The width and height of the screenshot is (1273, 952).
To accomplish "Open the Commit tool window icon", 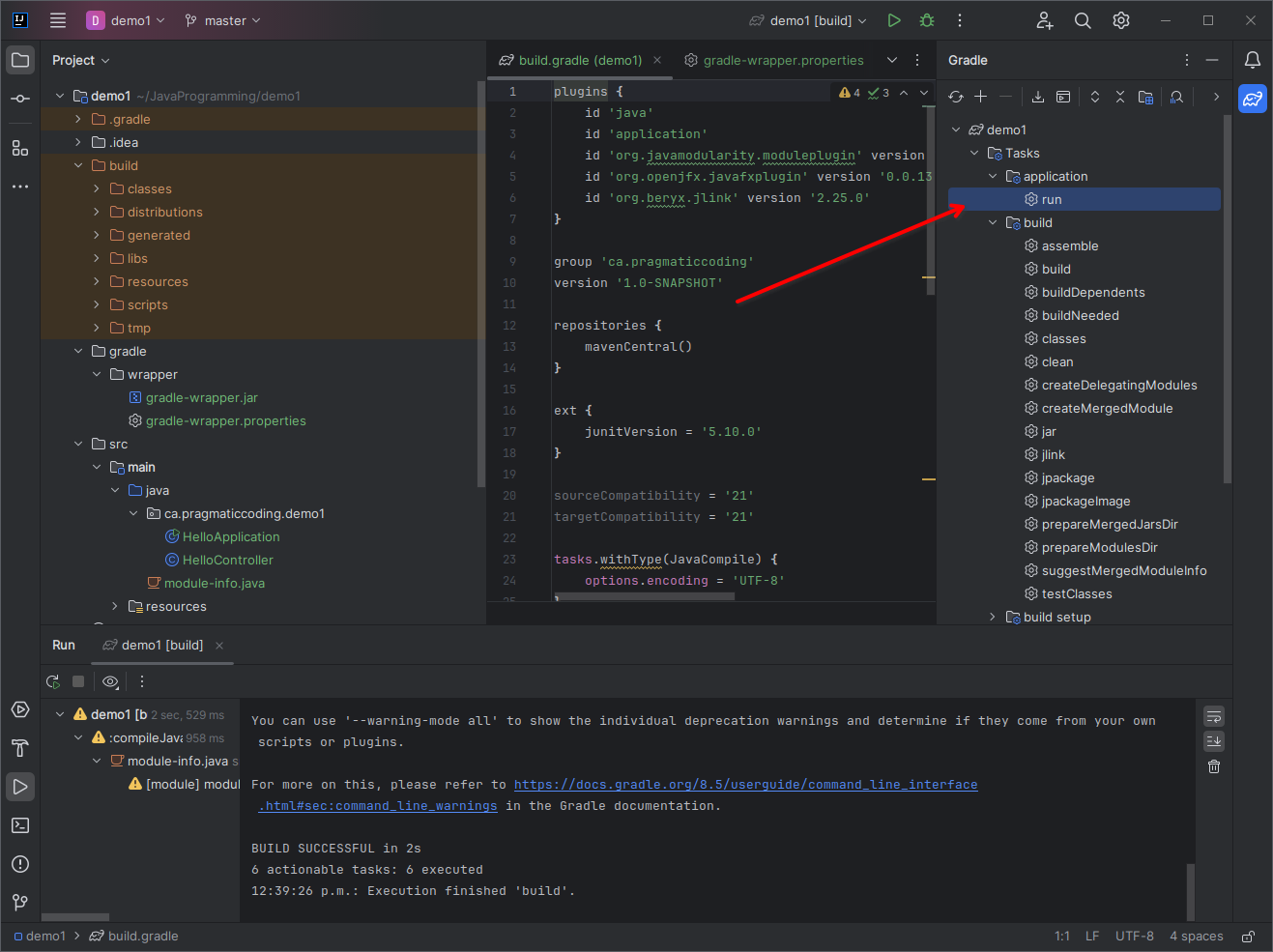I will pyautogui.click(x=20, y=99).
